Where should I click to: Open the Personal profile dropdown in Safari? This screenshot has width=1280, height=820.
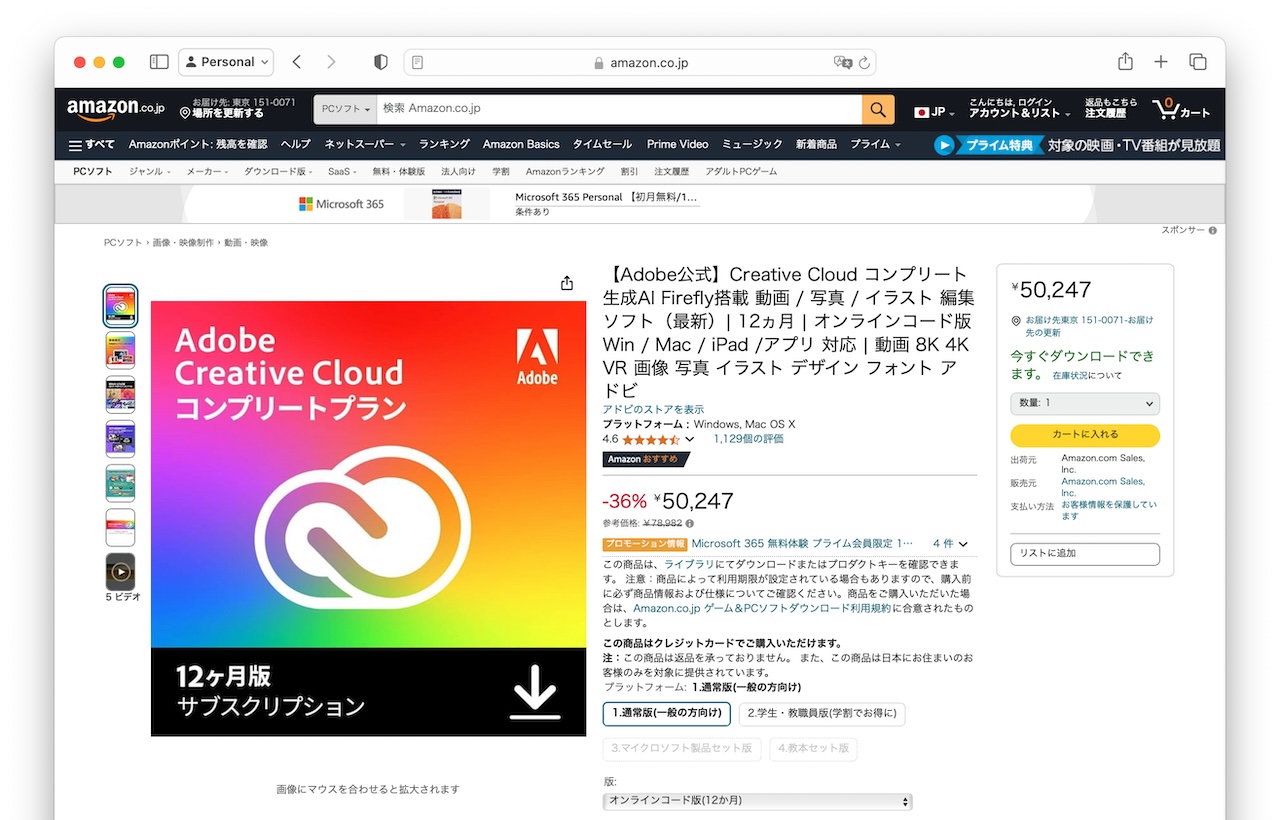226,62
